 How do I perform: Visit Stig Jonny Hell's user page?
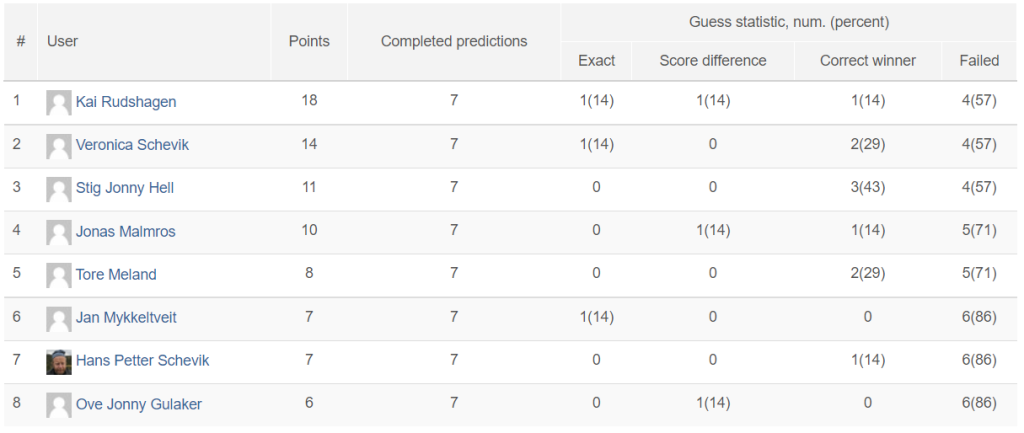(125, 188)
